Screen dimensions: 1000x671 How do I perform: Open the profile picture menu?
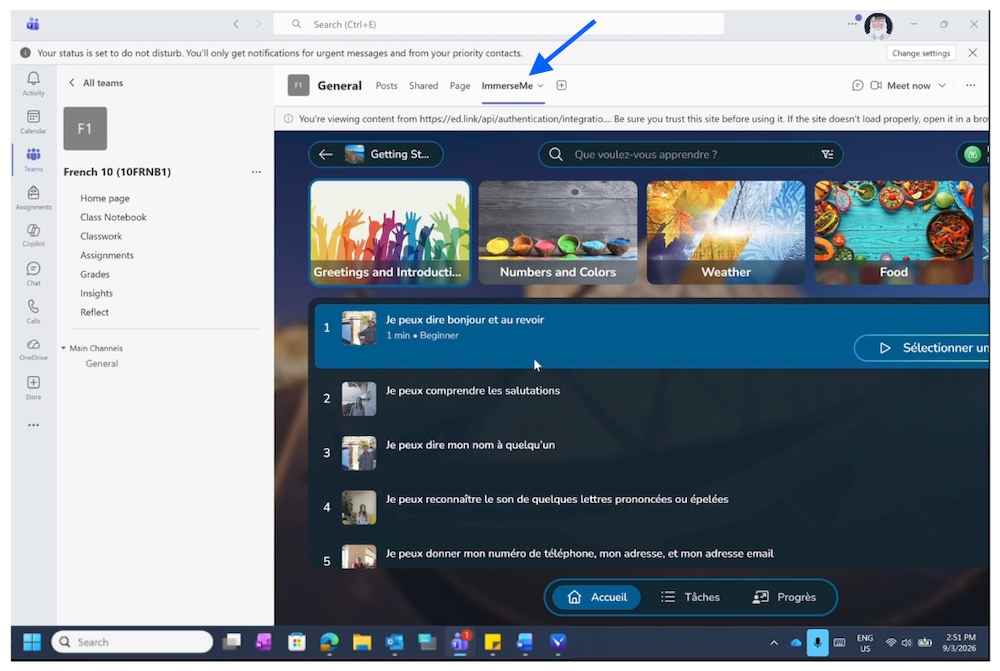pyautogui.click(x=878, y=26)
